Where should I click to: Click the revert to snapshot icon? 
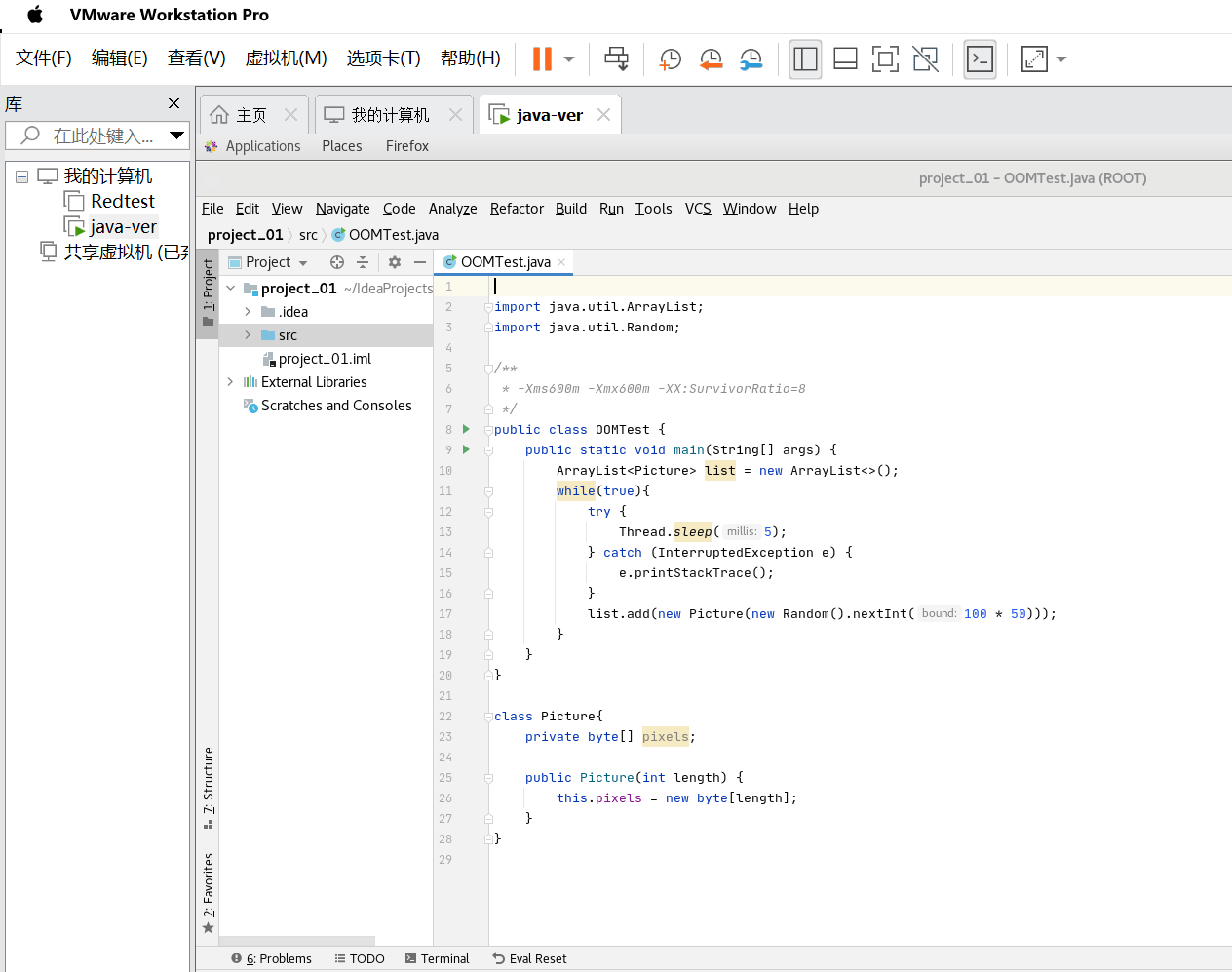point(711,59)
